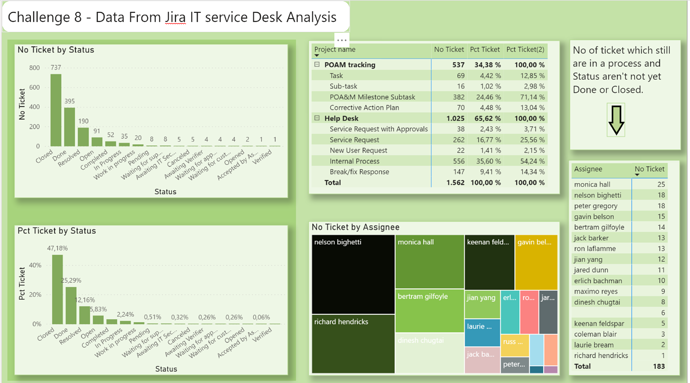Click the green down arrow icon
The width and height of the screenshot is (690, 383).
click(x=616, y=120)
